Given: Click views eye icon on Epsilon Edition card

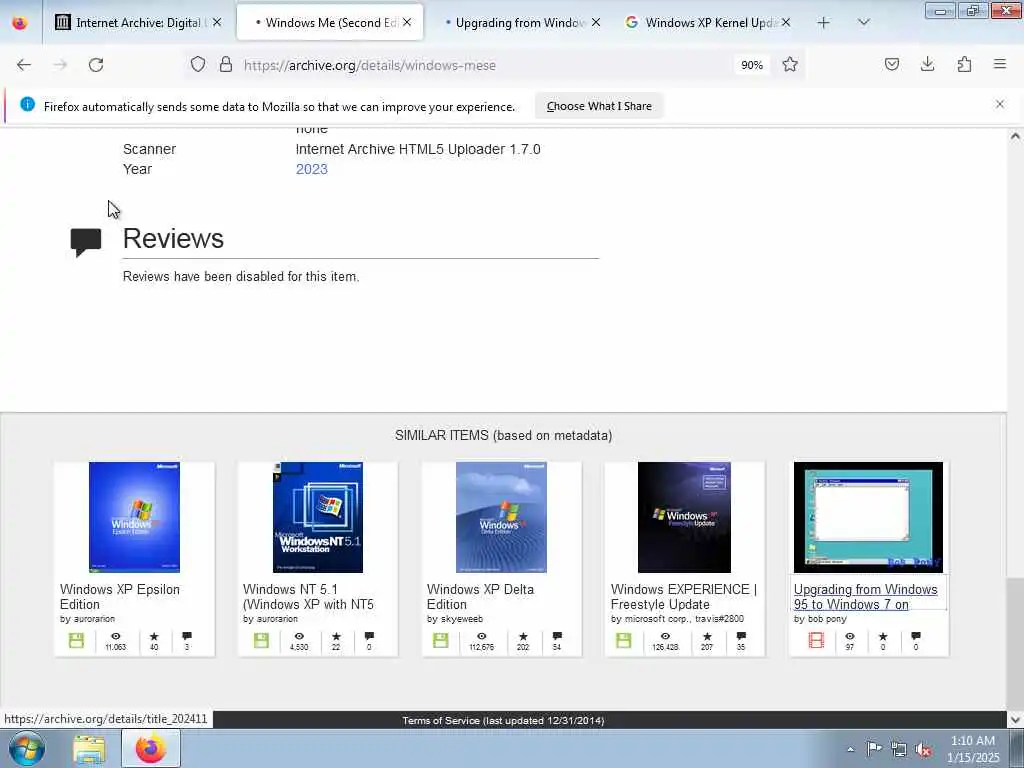Looking at the screenshot, I should (x=116, y=636).
